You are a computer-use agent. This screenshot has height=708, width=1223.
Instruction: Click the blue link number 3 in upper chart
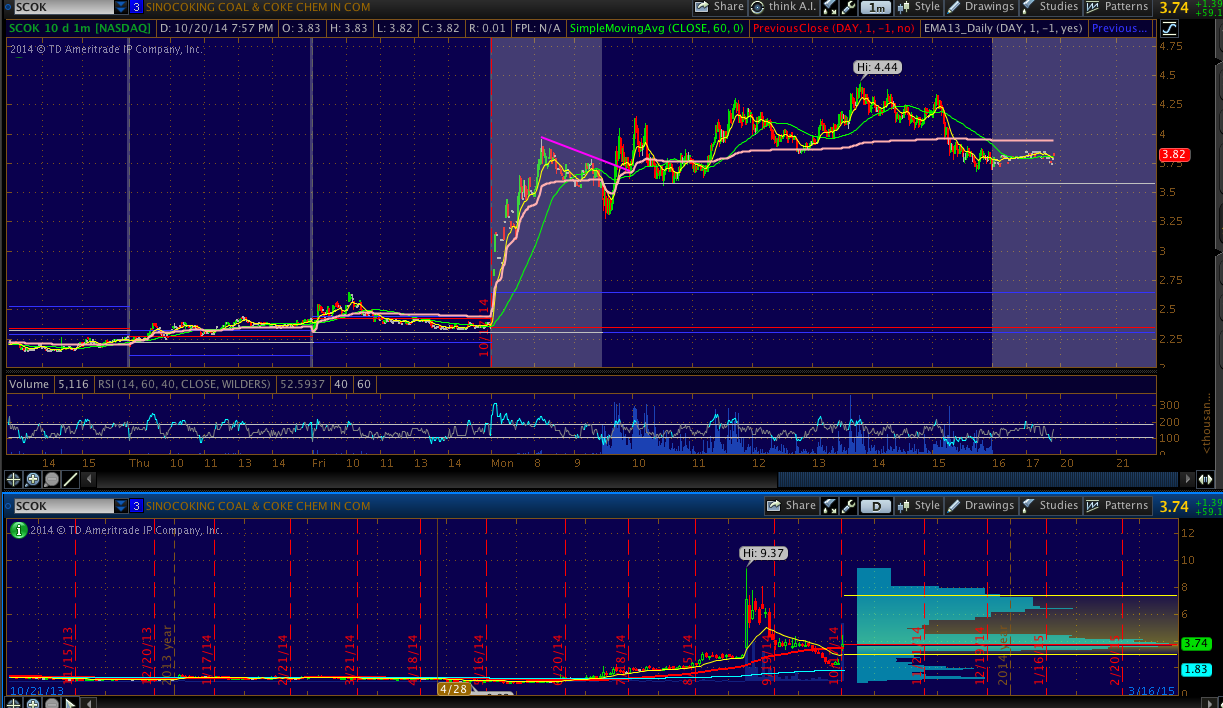tap(136, 7)
